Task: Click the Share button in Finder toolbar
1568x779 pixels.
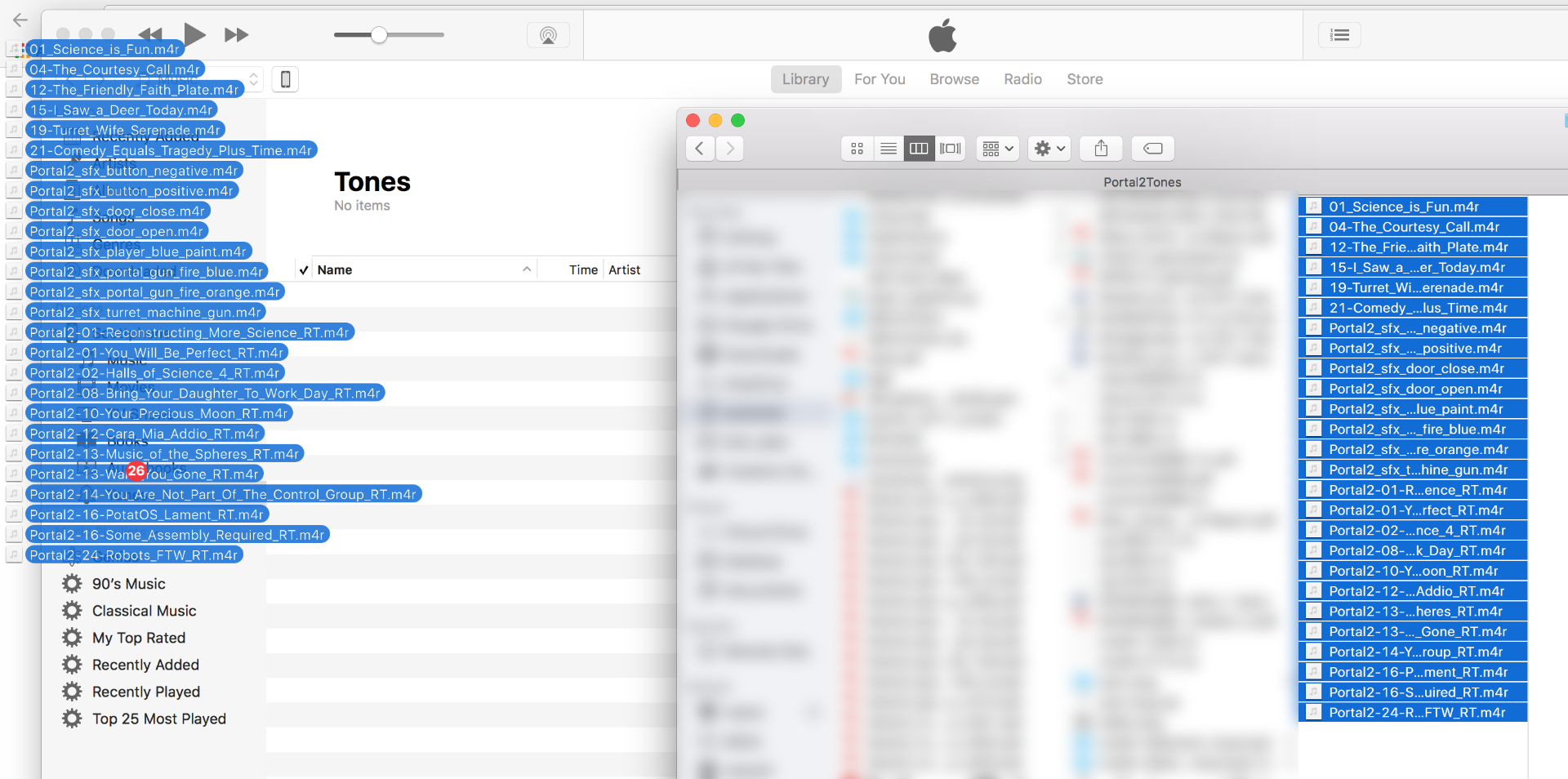Action: (1101, 149)
